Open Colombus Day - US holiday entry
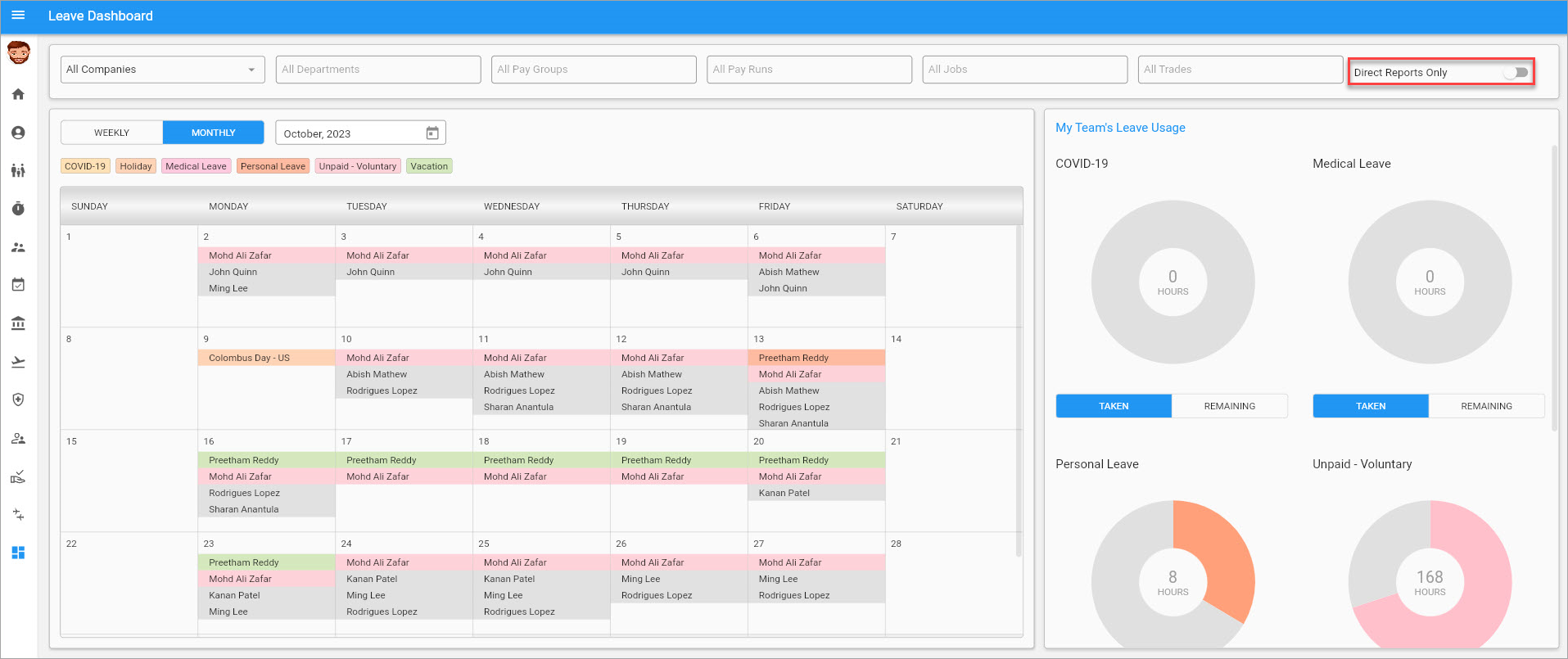This screenshot has width=1568, height=659. point(266,358)
